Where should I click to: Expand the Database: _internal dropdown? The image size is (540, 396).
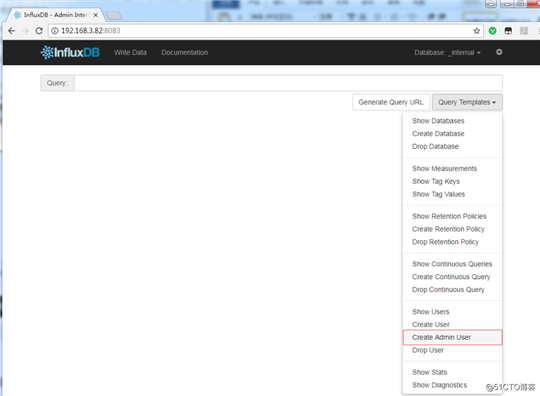click(x=447, y=52)
